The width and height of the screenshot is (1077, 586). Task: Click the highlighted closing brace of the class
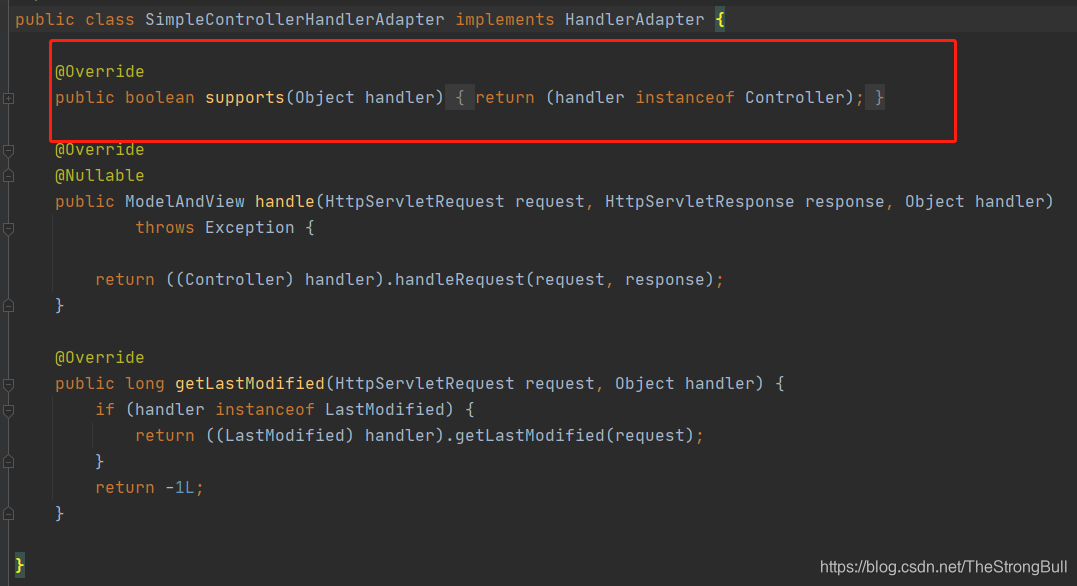19,565
